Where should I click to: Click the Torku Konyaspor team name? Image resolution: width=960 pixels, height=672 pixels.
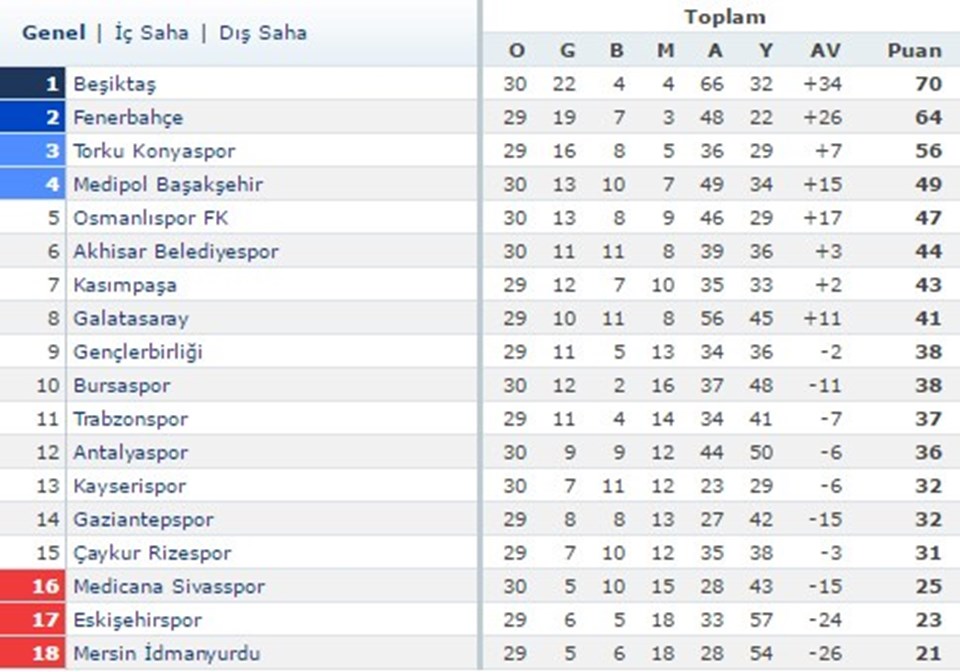[154, 151]
